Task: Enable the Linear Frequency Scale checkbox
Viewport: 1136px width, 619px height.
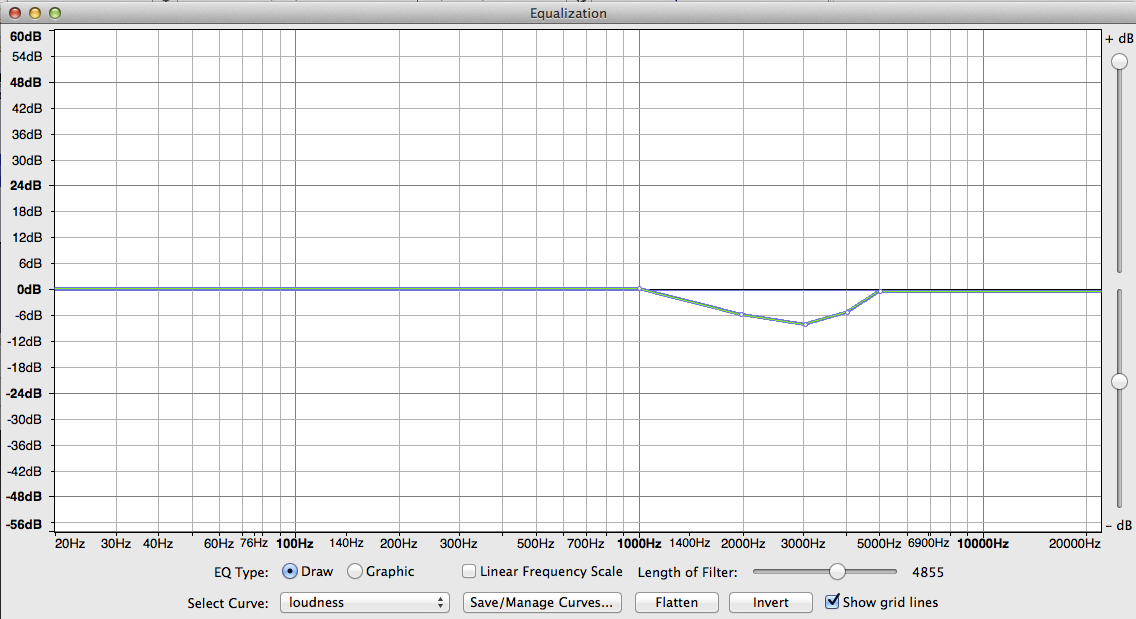Action: [469, 571]
